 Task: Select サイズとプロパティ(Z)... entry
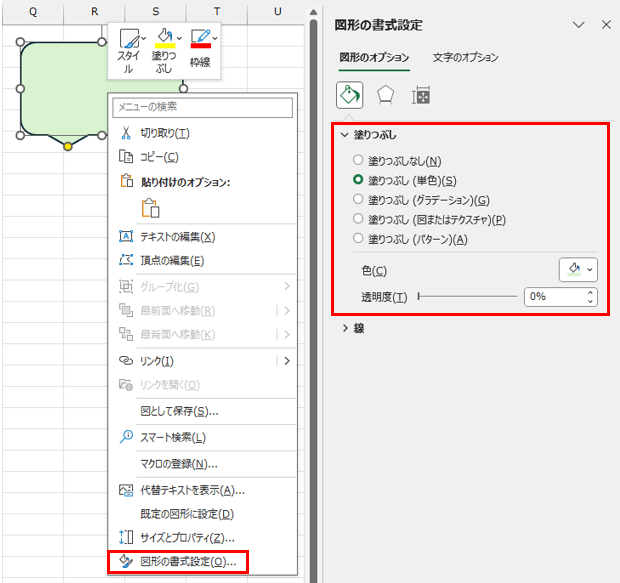[x=202, y=538]
